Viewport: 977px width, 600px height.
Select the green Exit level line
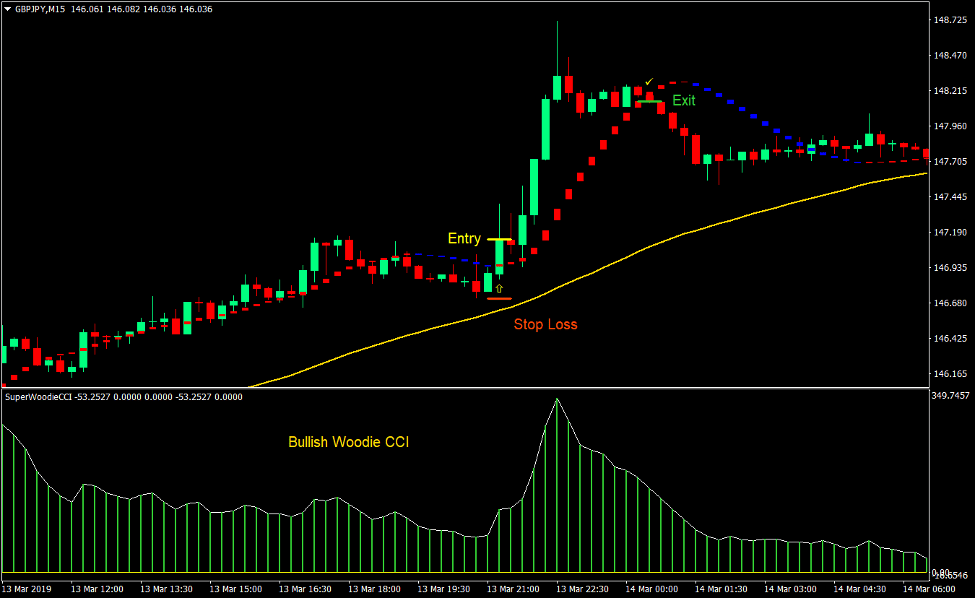coord(648,101)
